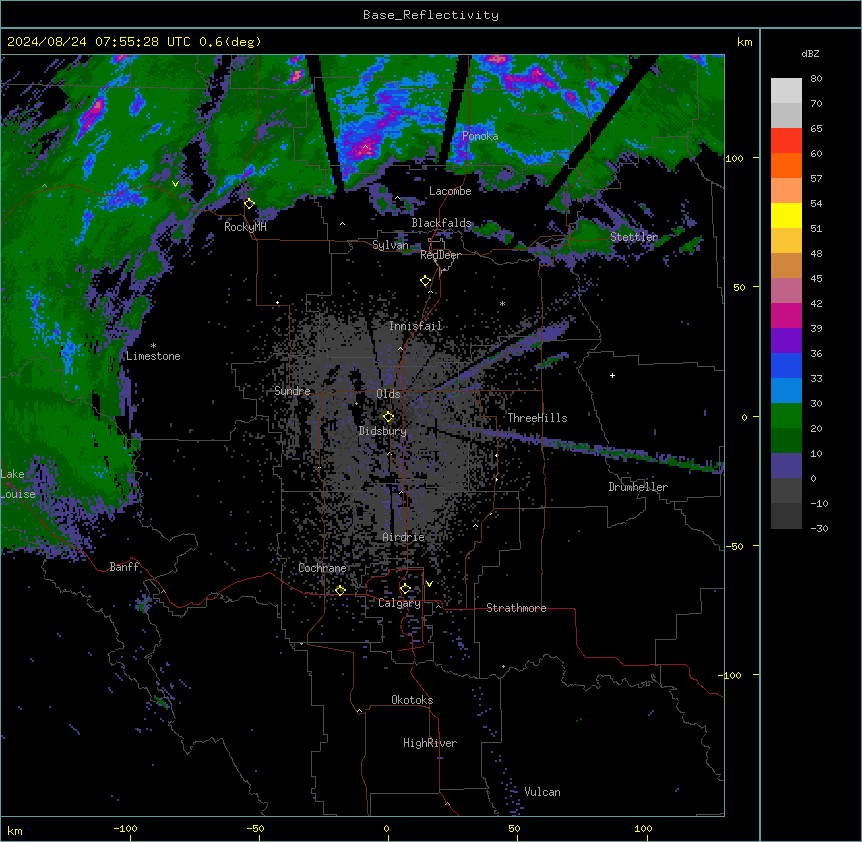Image resolution: width=862 pixels, height=842 pixels.
Task: Click the Banff label
Action: point(124,567)
